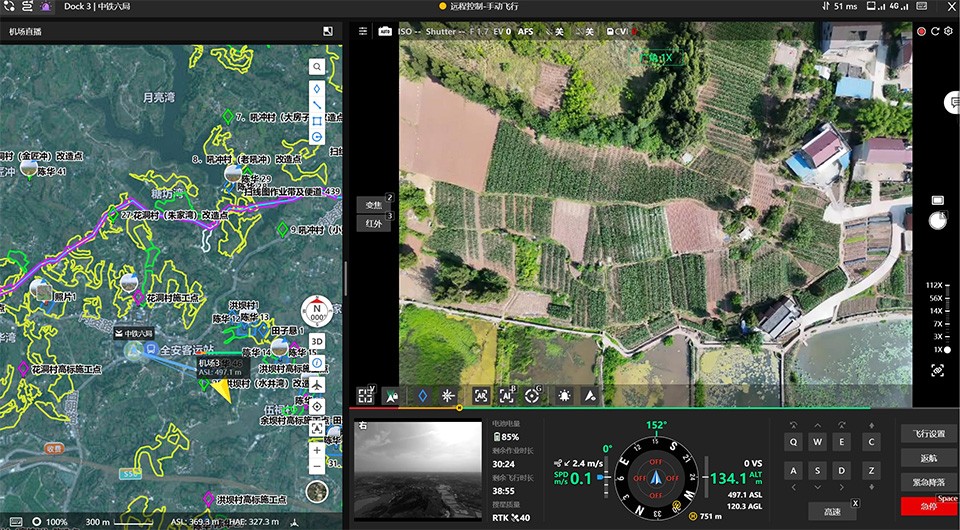Click the D key to fly right
The height and width of the screenshot is (530, 960).
click(841, 471)
